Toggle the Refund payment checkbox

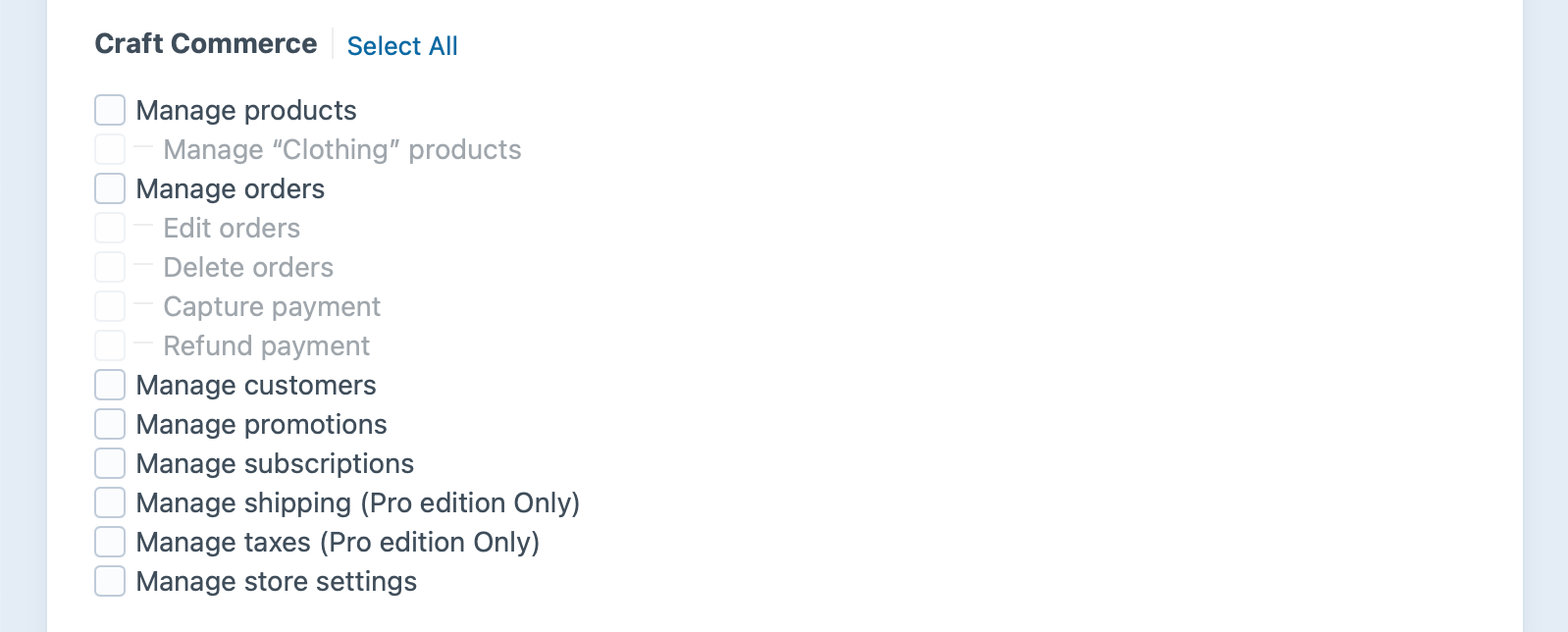click(109, 345)
